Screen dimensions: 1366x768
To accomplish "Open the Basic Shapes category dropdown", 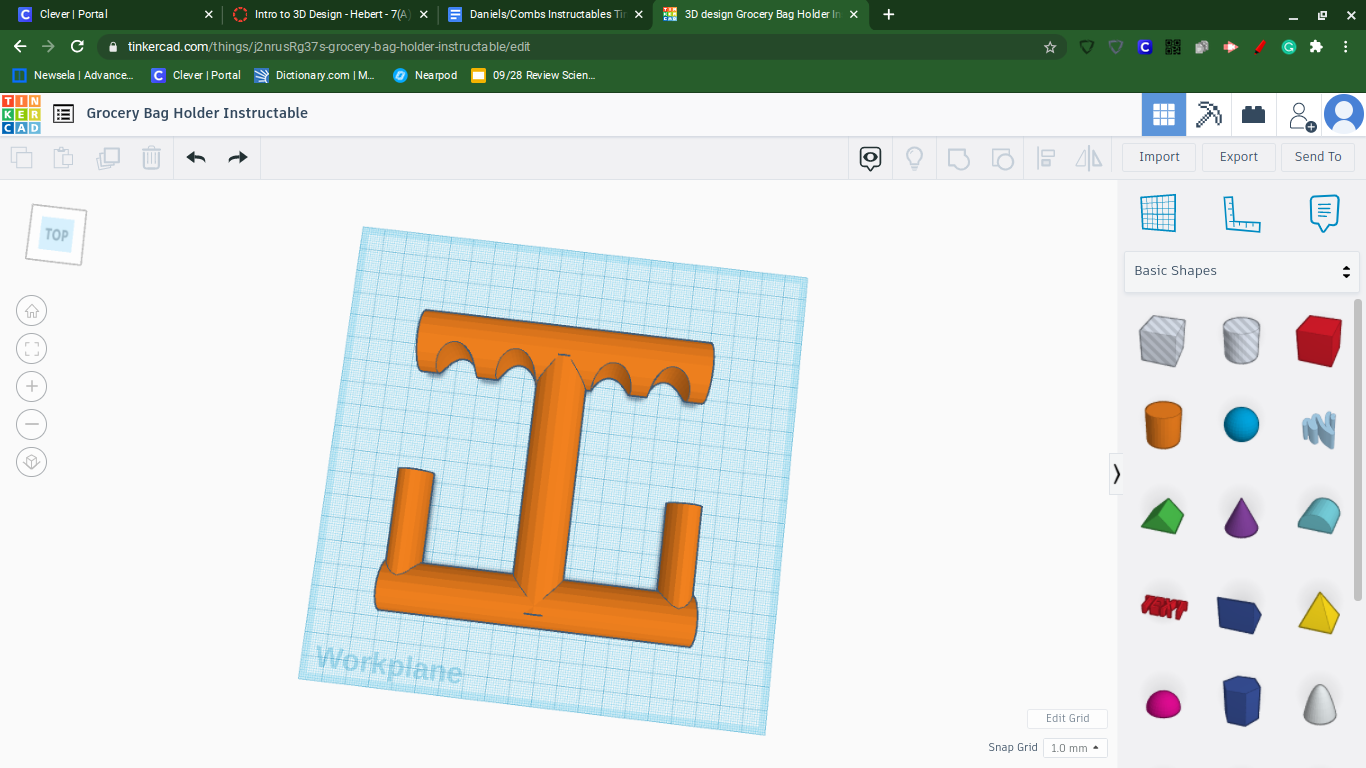I will coord(1241,271).
